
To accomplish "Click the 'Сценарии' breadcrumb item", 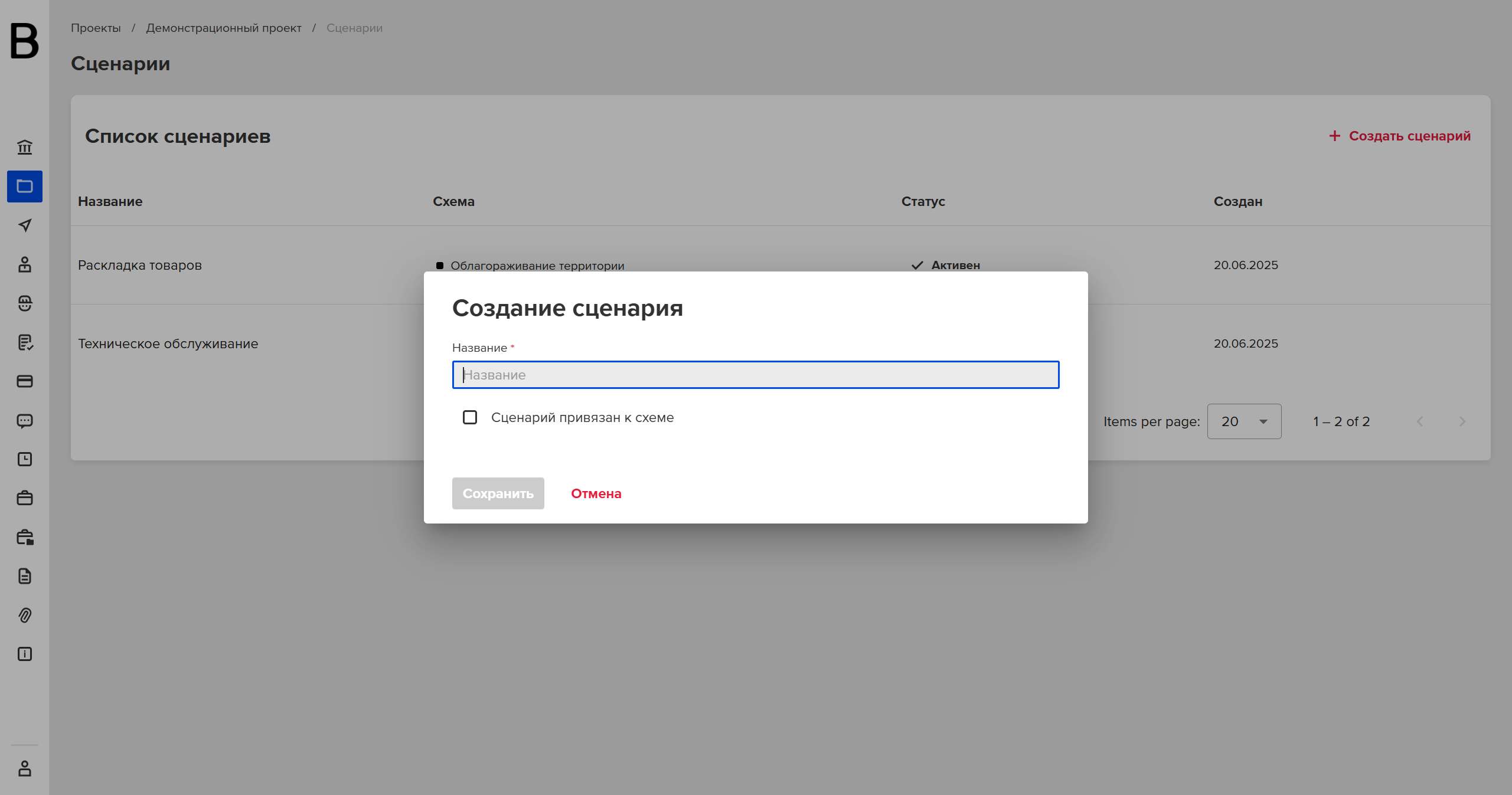I will [x=354, y=28].
